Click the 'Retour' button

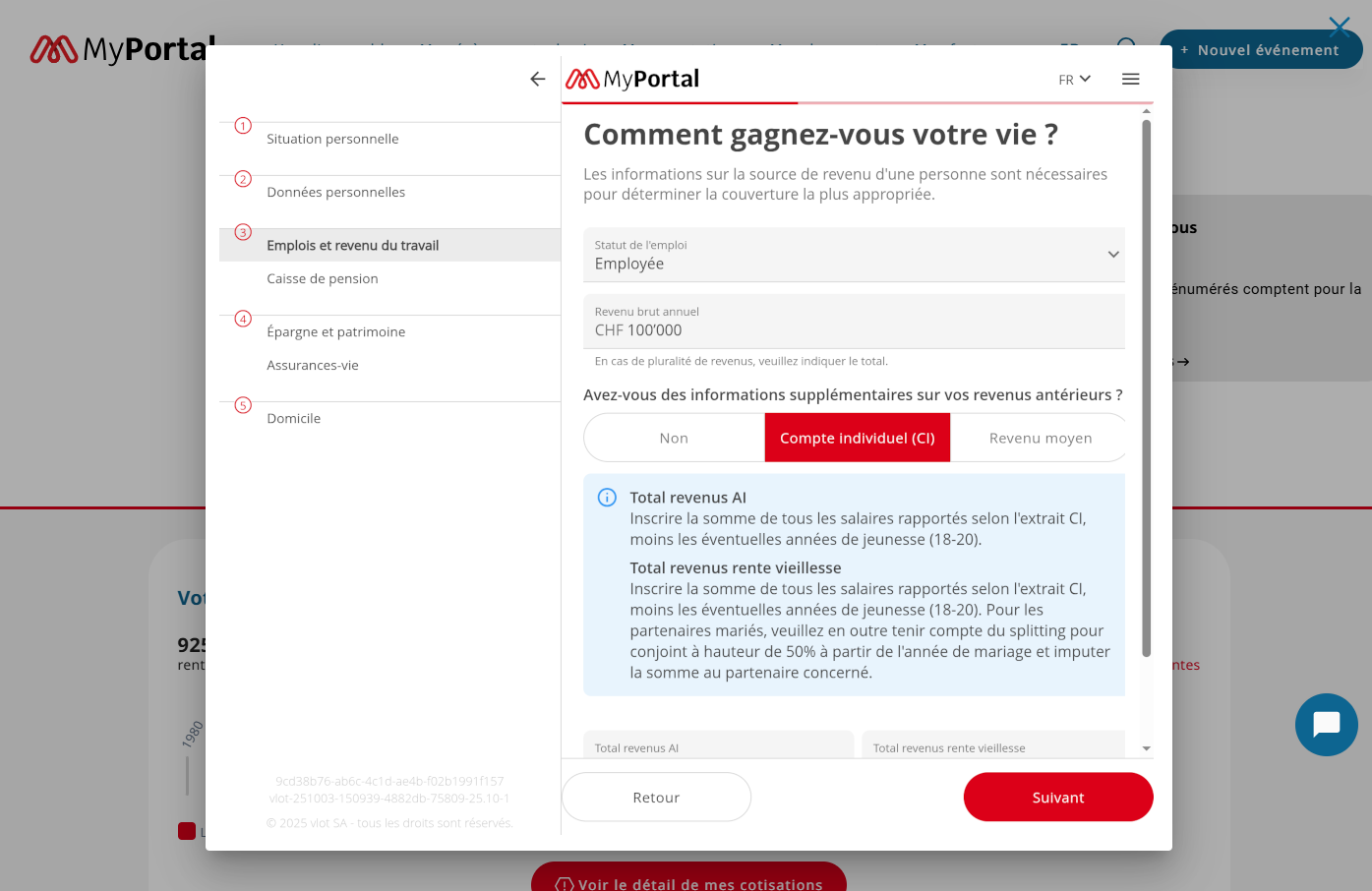pyautogui.click(x=656, y=797)
